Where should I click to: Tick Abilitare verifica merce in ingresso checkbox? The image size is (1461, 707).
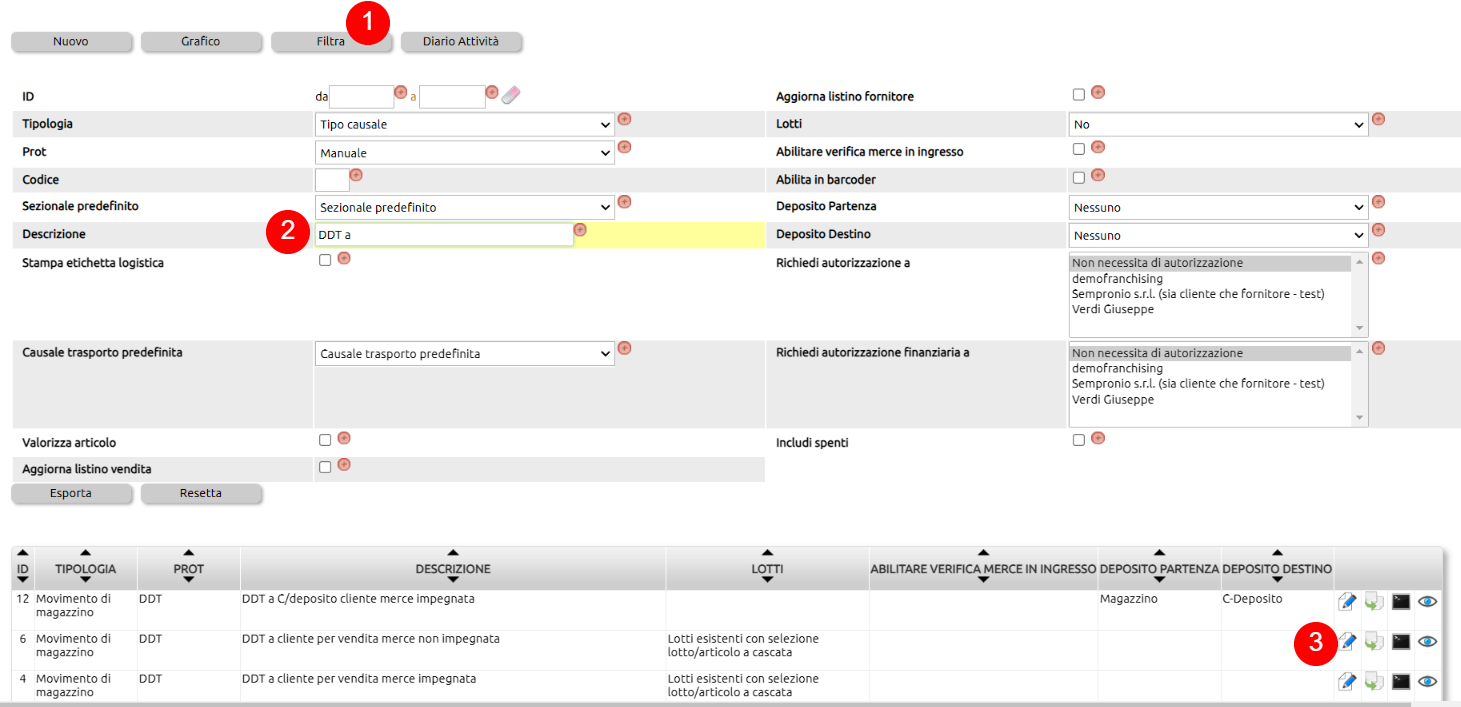coord(1078,149)
